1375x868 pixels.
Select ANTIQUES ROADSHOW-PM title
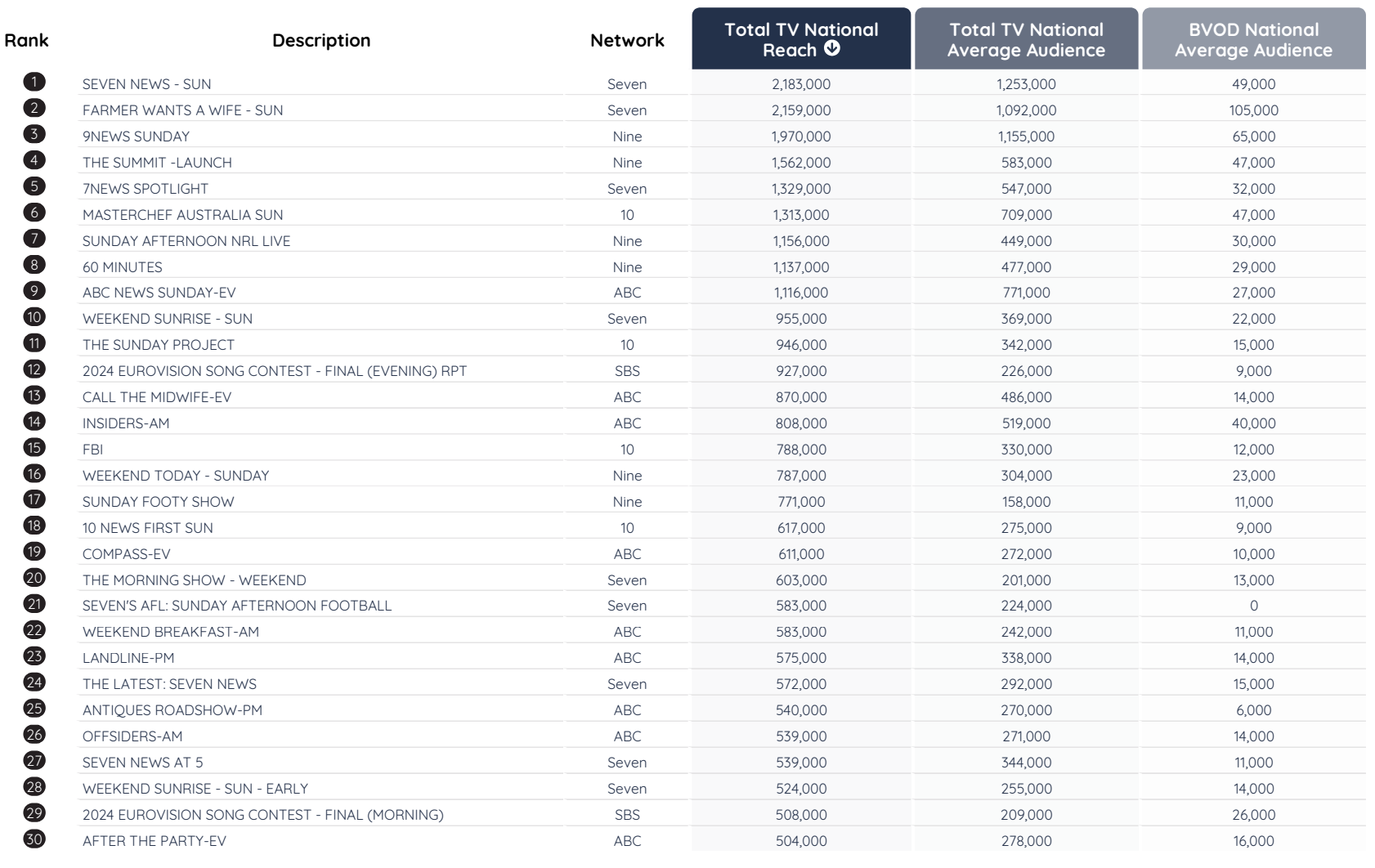[172, 710]
